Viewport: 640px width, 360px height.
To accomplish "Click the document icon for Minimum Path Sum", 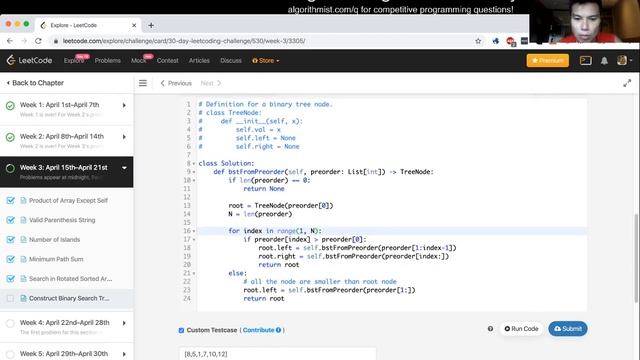I will click(x=23, y=259).
